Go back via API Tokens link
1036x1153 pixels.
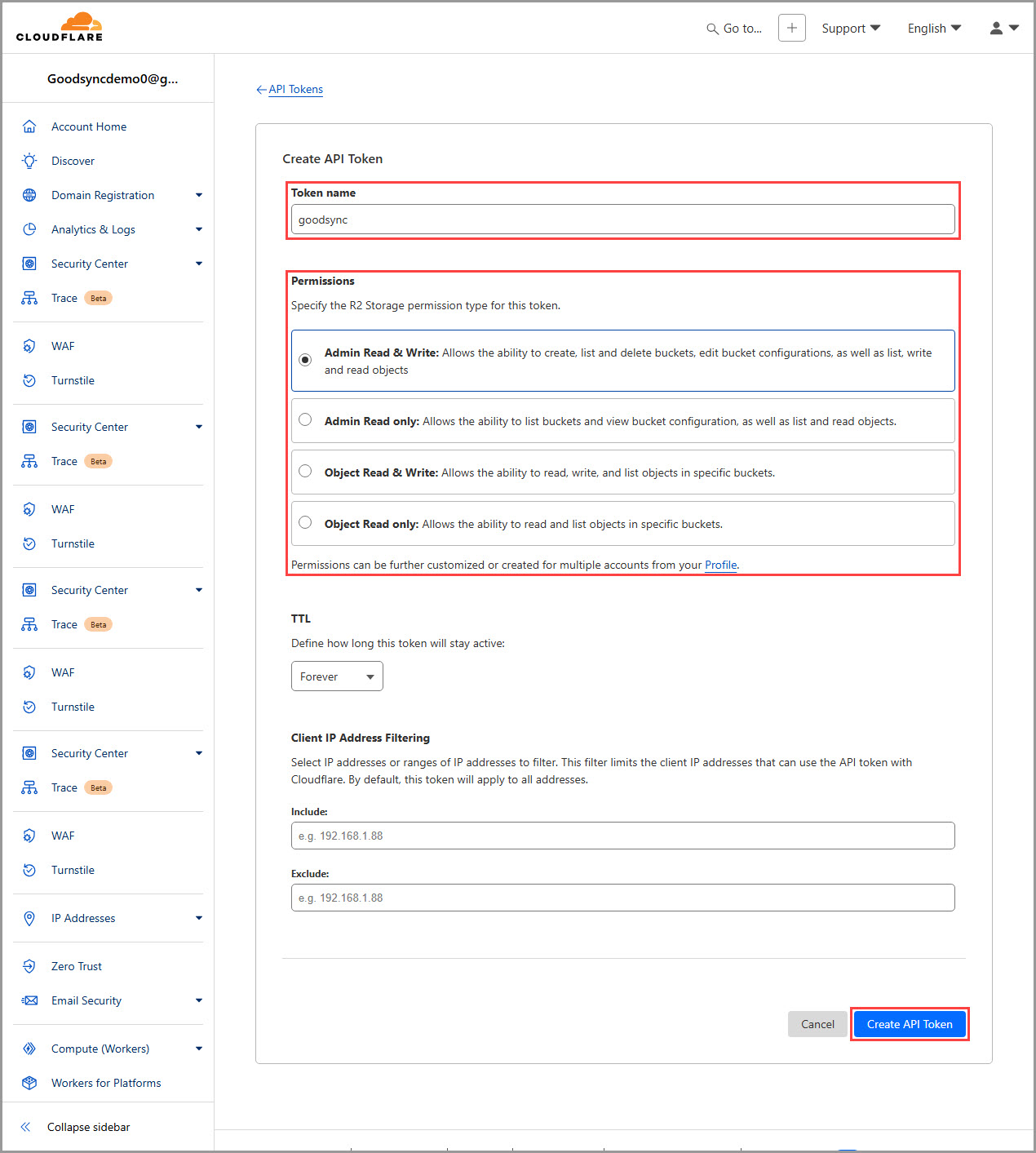pyautogui.click(x=296, y=90)
